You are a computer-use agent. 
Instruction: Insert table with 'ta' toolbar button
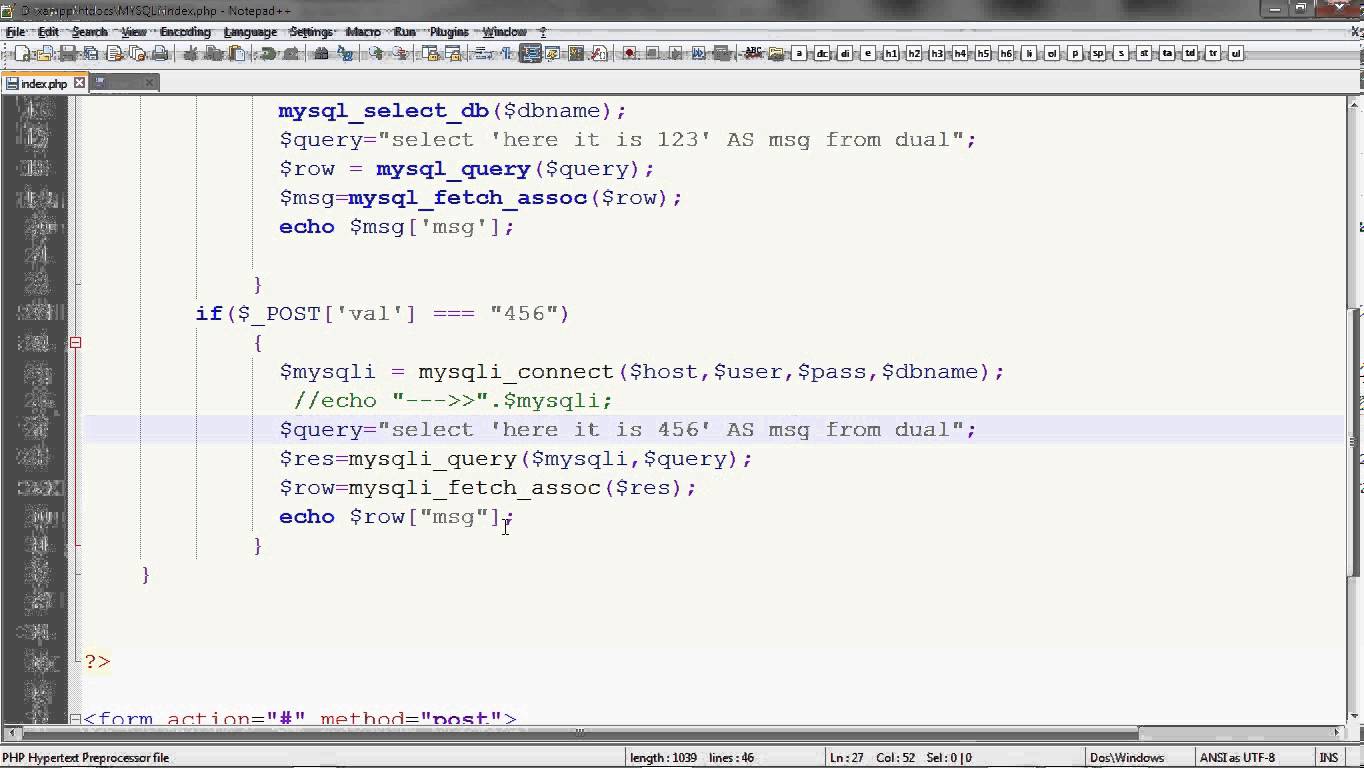tap(1167, 53)
